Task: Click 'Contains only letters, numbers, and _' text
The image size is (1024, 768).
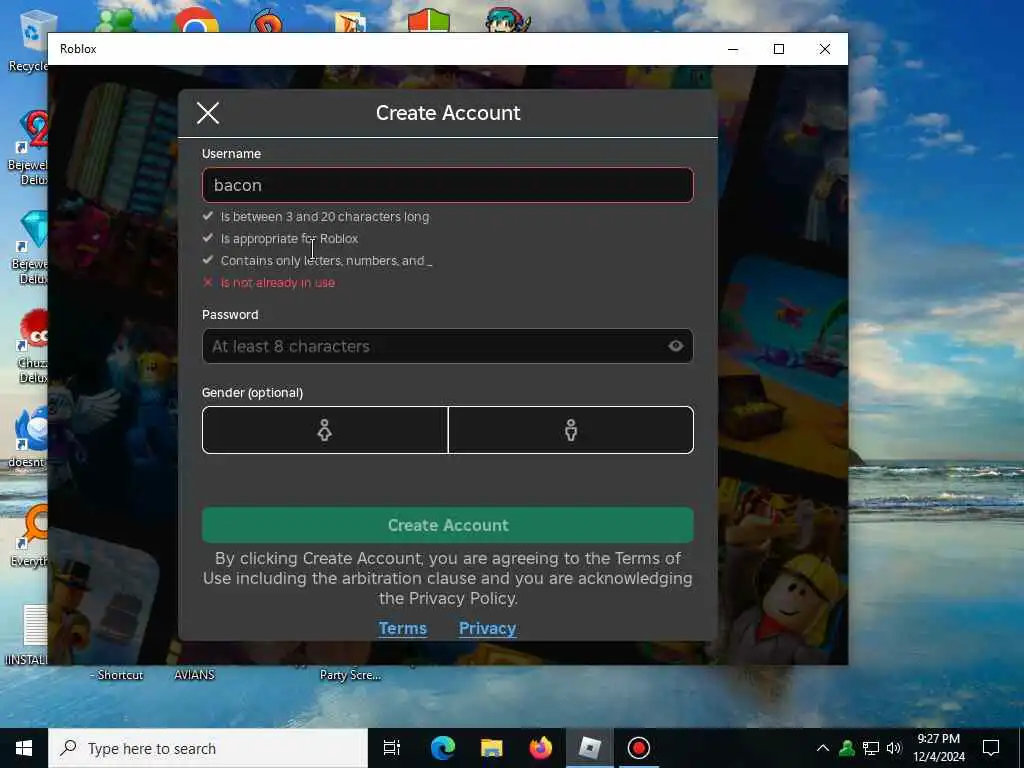Action: pos(326,261)
